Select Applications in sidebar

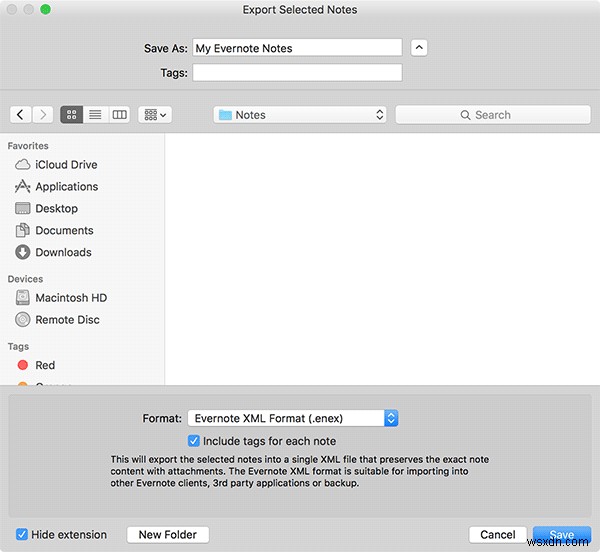(x=56, y=187)
